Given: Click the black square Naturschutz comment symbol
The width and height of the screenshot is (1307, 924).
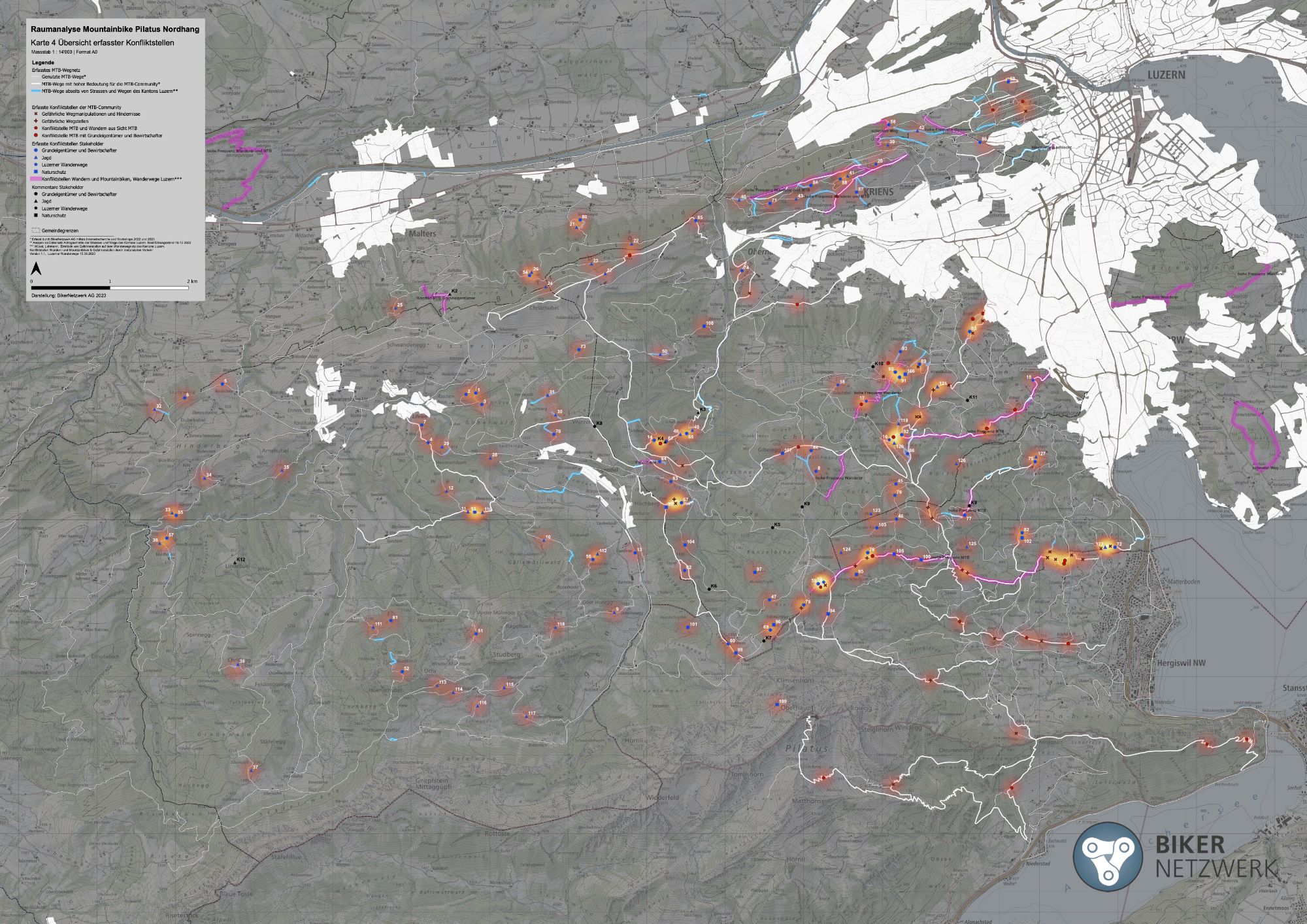Looking at the screenshot, I should coord(36,216).
